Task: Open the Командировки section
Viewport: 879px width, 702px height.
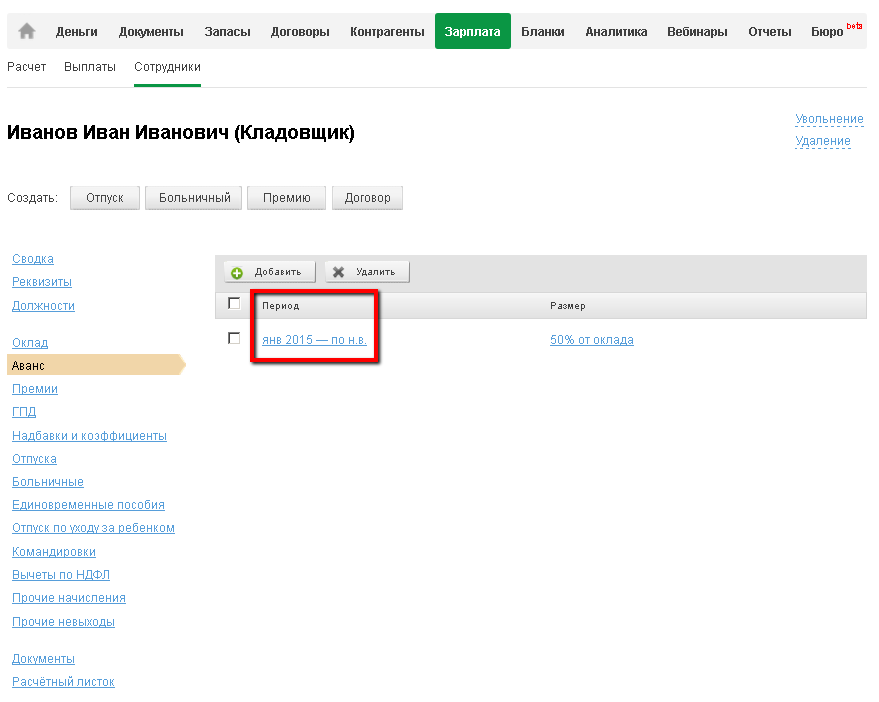Action: click(x=54, y=552)
